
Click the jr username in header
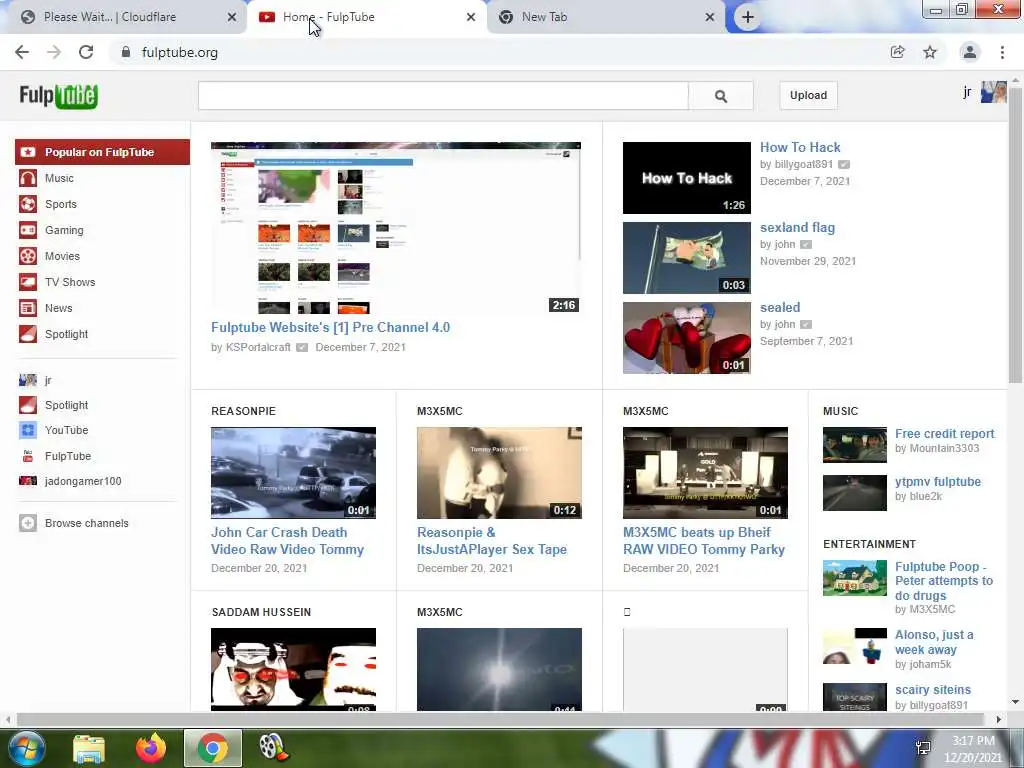coord(967,92)
